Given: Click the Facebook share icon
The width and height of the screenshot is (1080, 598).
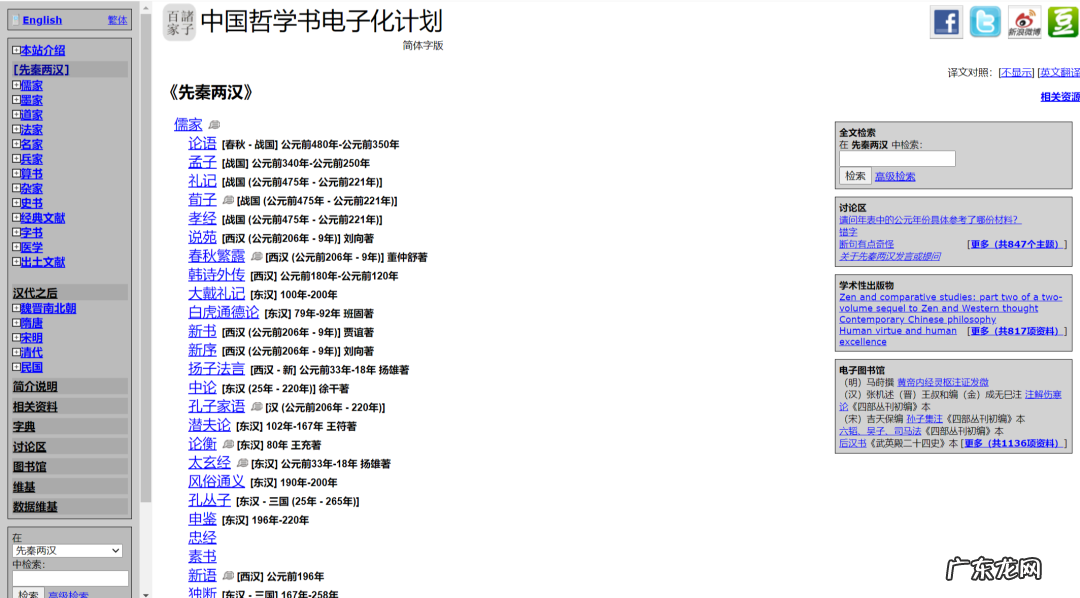Looking at the screenshot, I should pyautogui.click(x=945, y=22).
